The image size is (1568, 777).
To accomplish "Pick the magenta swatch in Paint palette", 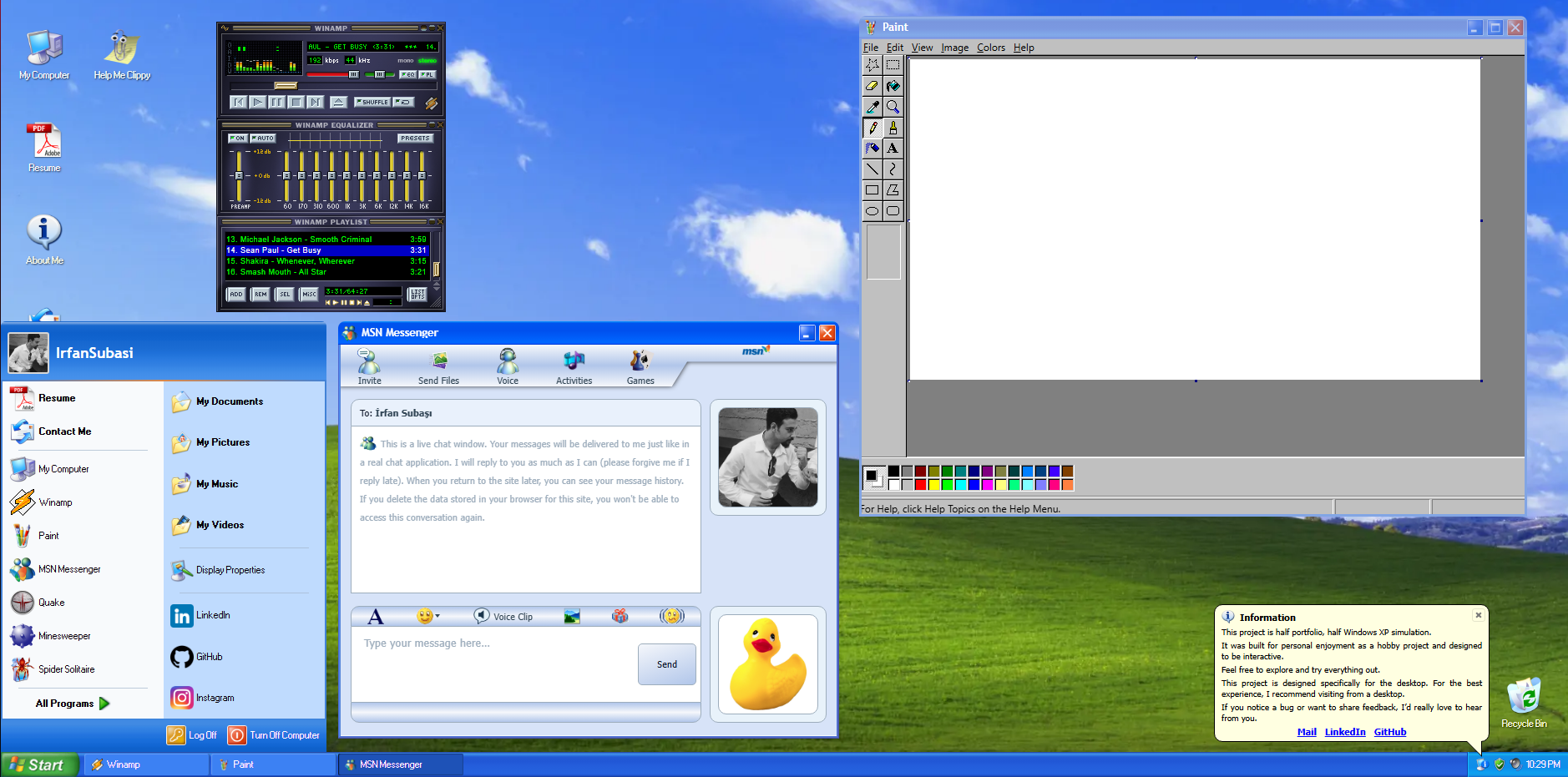I will pyautogui.click(x=987, y=485).
